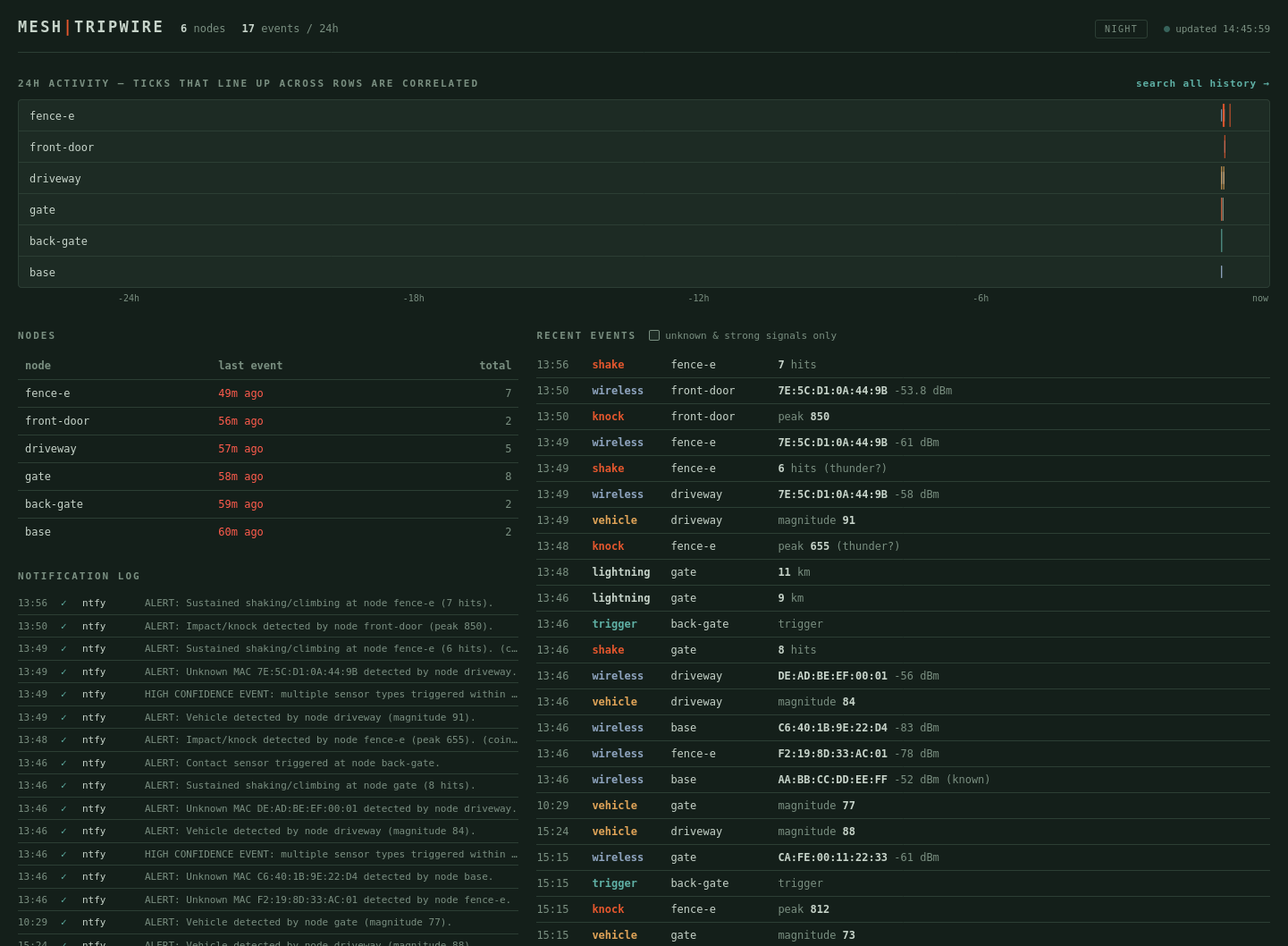Click '49m ago' last event for fence-e
Screen dimensions: 1288x946
click(240, 393)
